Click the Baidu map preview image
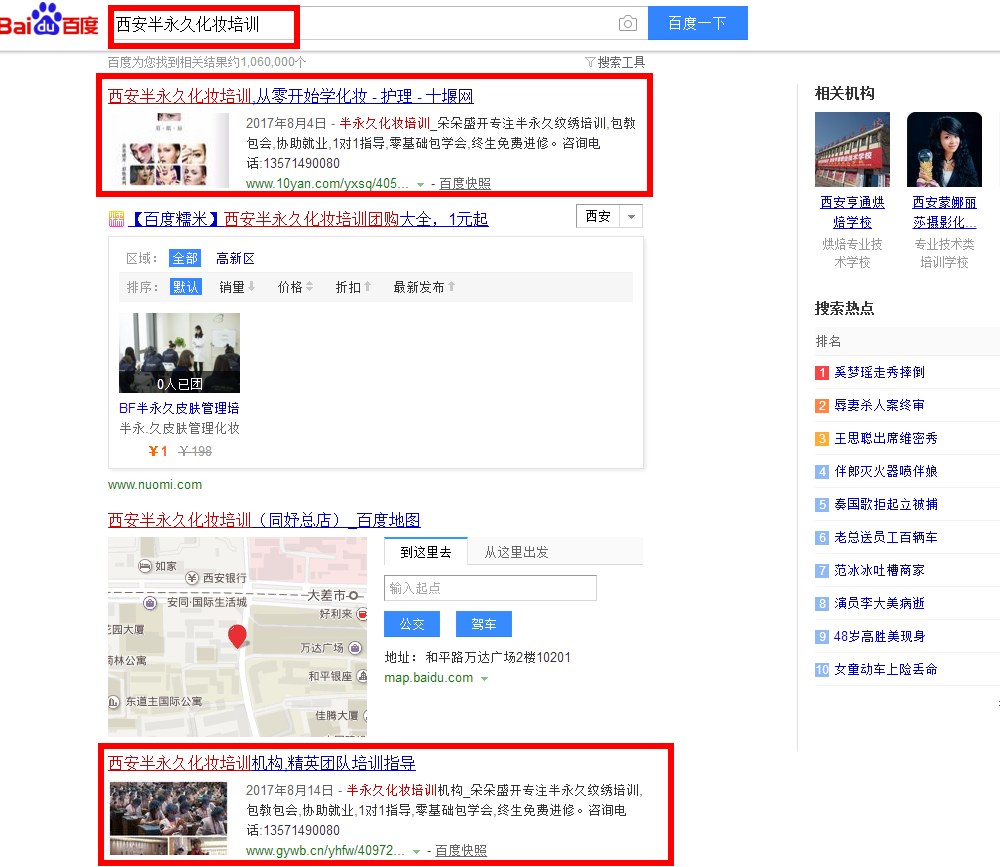Image resolution: width=1000 pixels, height=867 pixels. coord(237,637)
